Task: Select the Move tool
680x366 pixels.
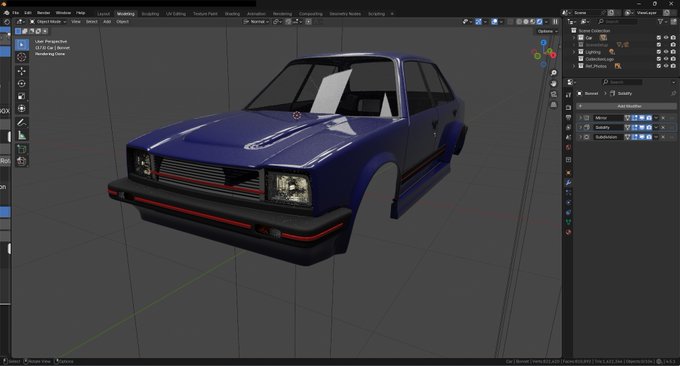Action: [x=22, y=71]
